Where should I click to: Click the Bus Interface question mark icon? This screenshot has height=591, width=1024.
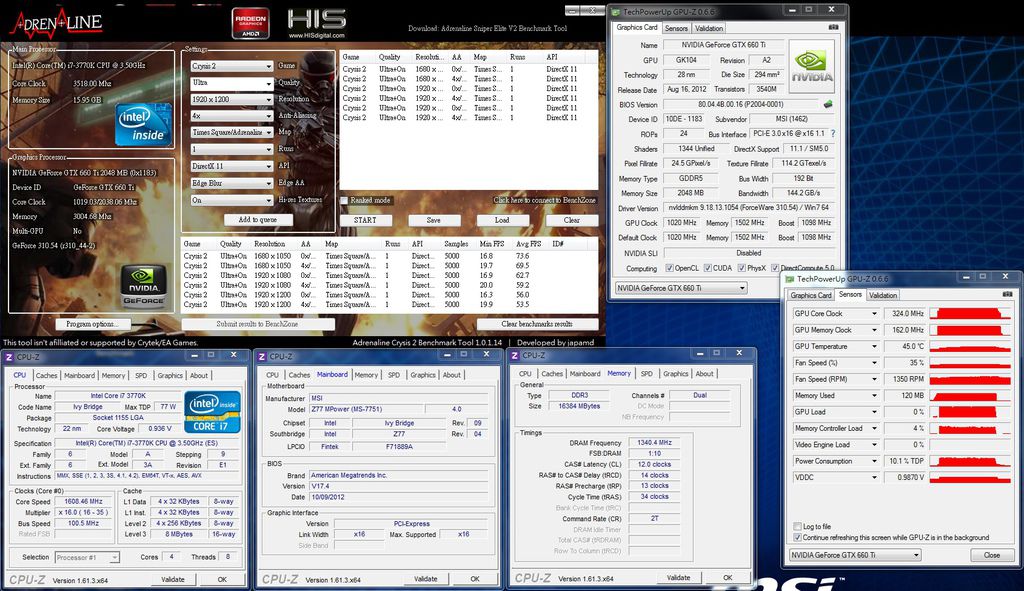833,133
